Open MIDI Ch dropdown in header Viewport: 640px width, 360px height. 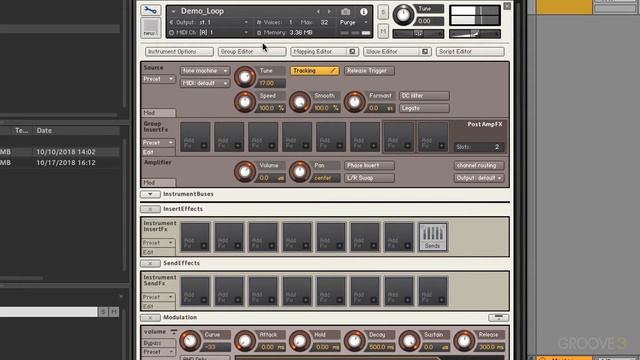pos(209,32)
